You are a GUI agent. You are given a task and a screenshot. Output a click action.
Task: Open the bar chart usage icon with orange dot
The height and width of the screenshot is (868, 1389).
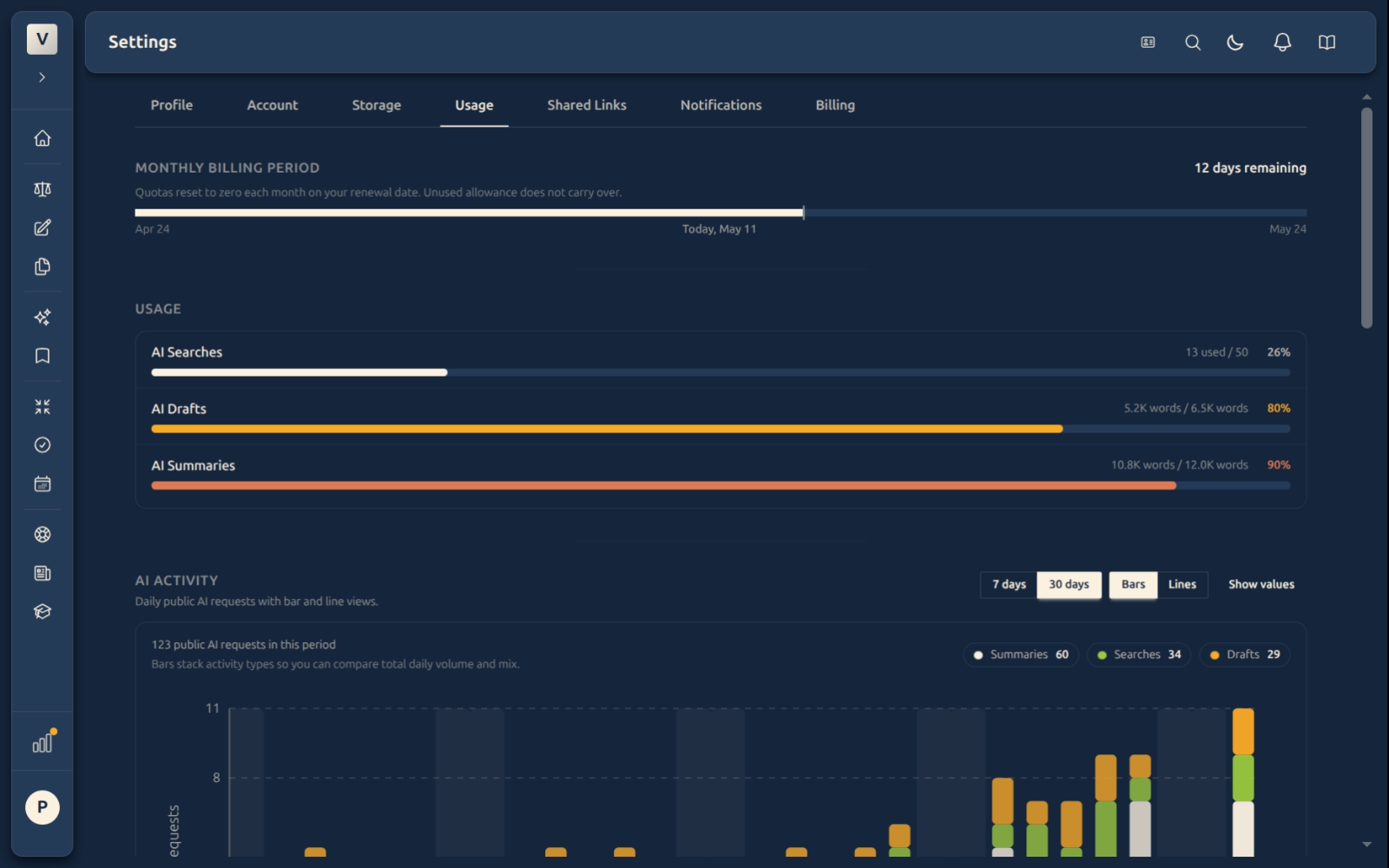tap(43, 742)
